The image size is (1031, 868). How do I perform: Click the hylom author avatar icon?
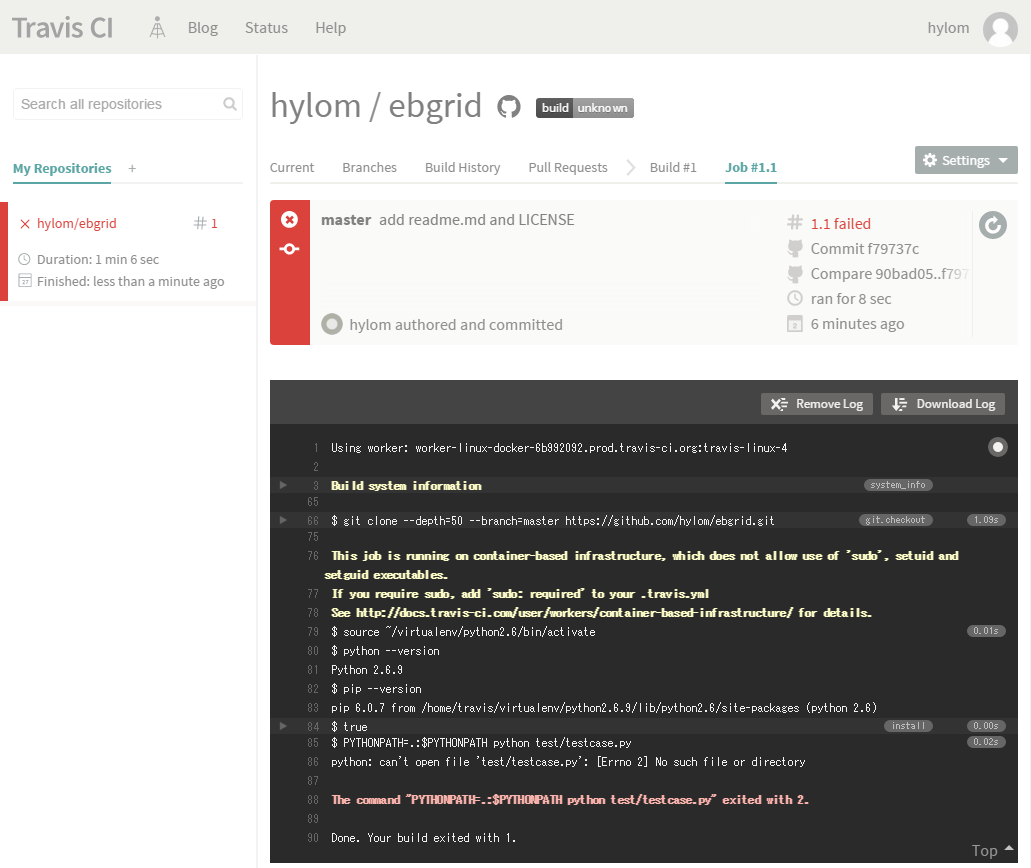(332, 324)
